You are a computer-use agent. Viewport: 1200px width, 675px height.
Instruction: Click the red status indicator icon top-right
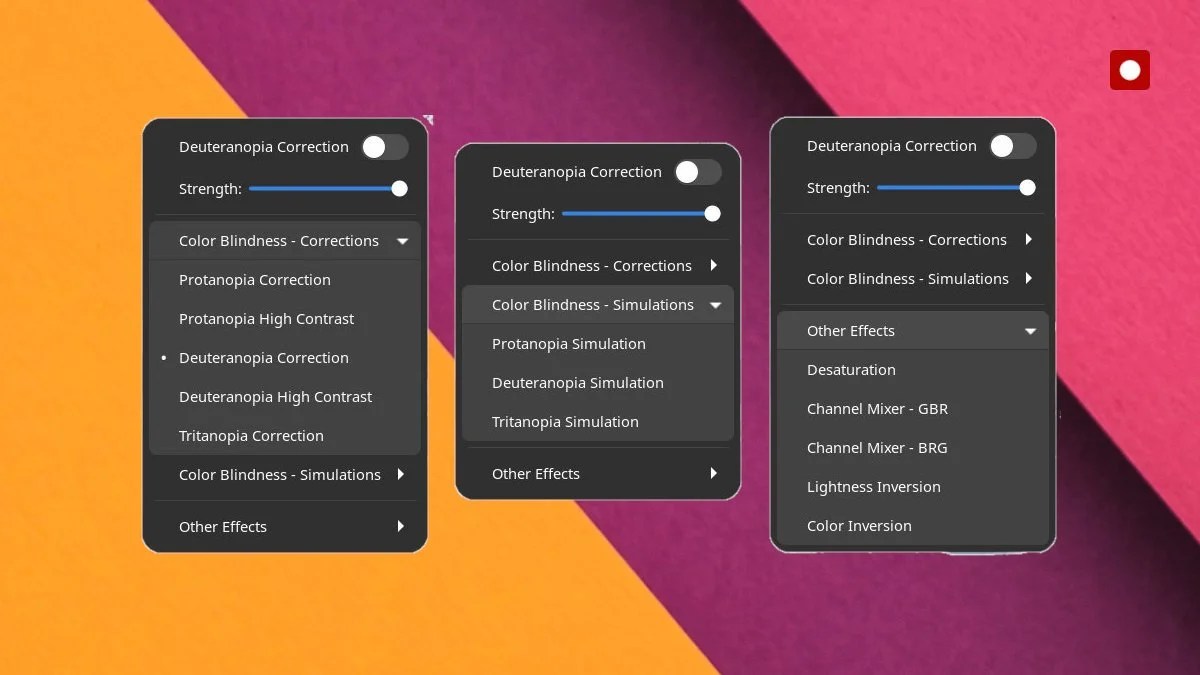click(x=1129, y=70)
